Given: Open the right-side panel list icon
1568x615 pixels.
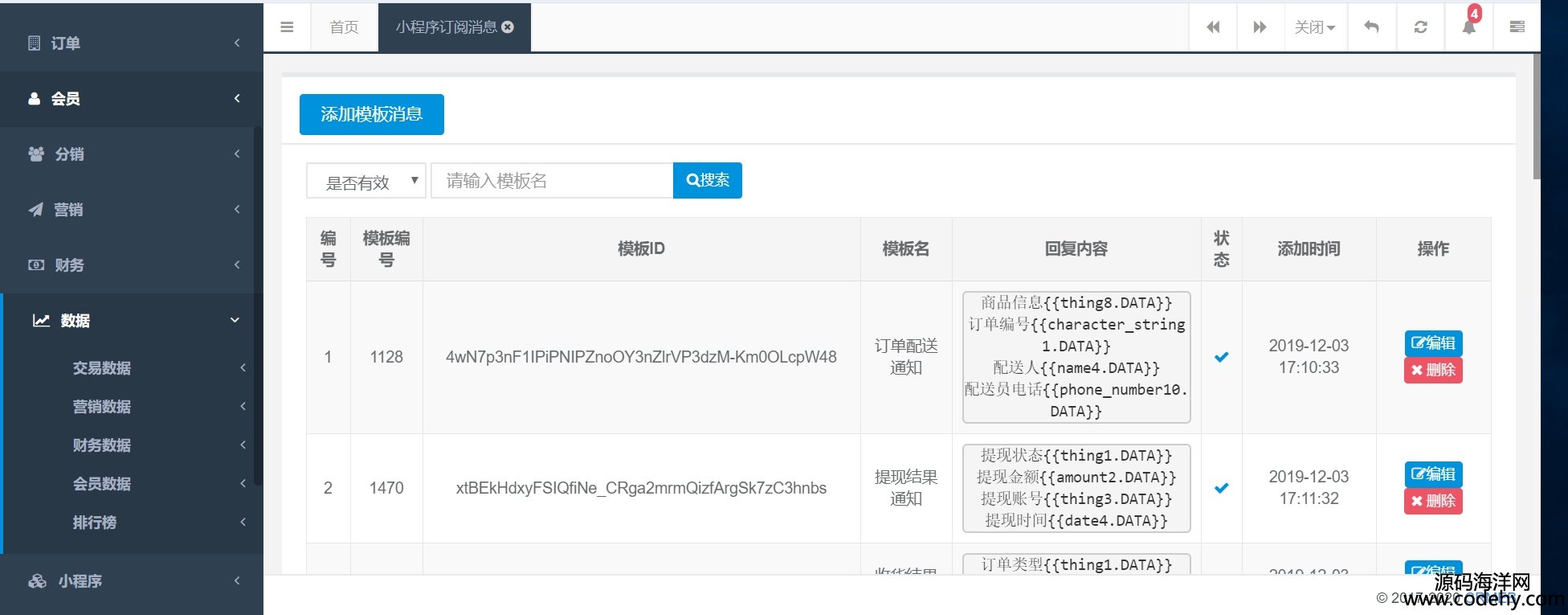Looking at the screenshot, I should pos(1517,27).
